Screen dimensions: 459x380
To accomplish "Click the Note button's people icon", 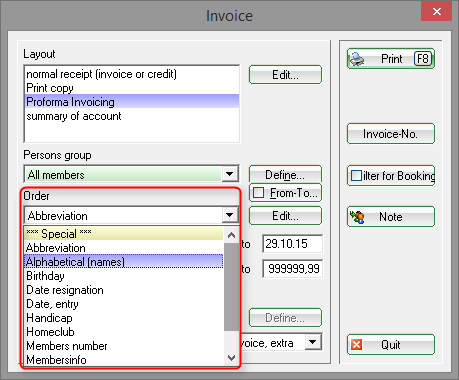I will click(x=357, y=217).
